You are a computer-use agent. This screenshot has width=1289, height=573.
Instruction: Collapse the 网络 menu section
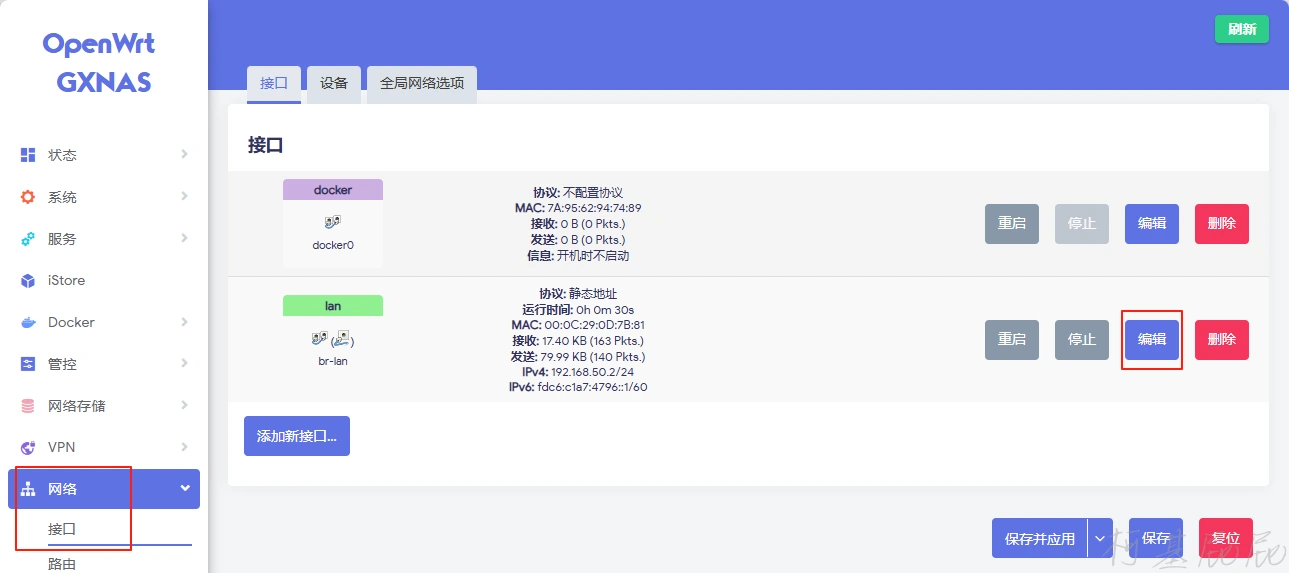(x=185, y=488)
